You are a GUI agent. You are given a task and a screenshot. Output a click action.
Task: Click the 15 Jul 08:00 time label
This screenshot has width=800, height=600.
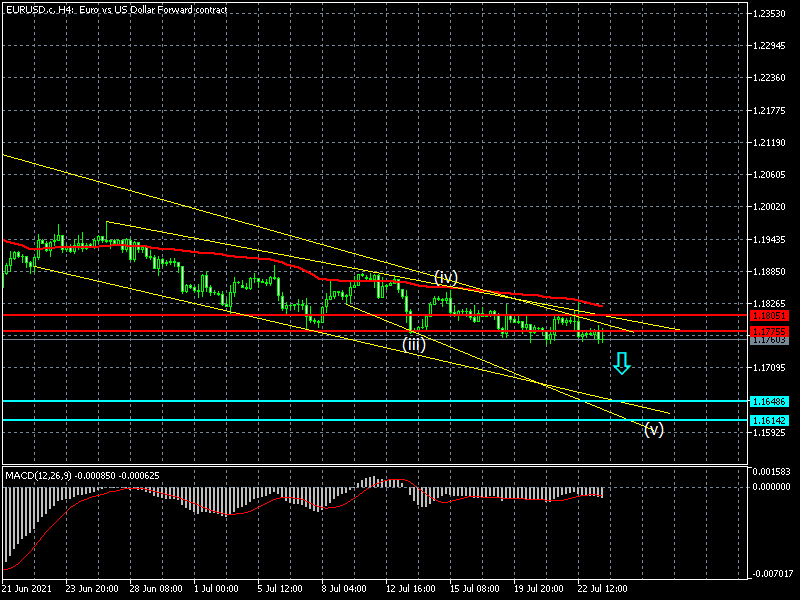(x=475, y=589)
